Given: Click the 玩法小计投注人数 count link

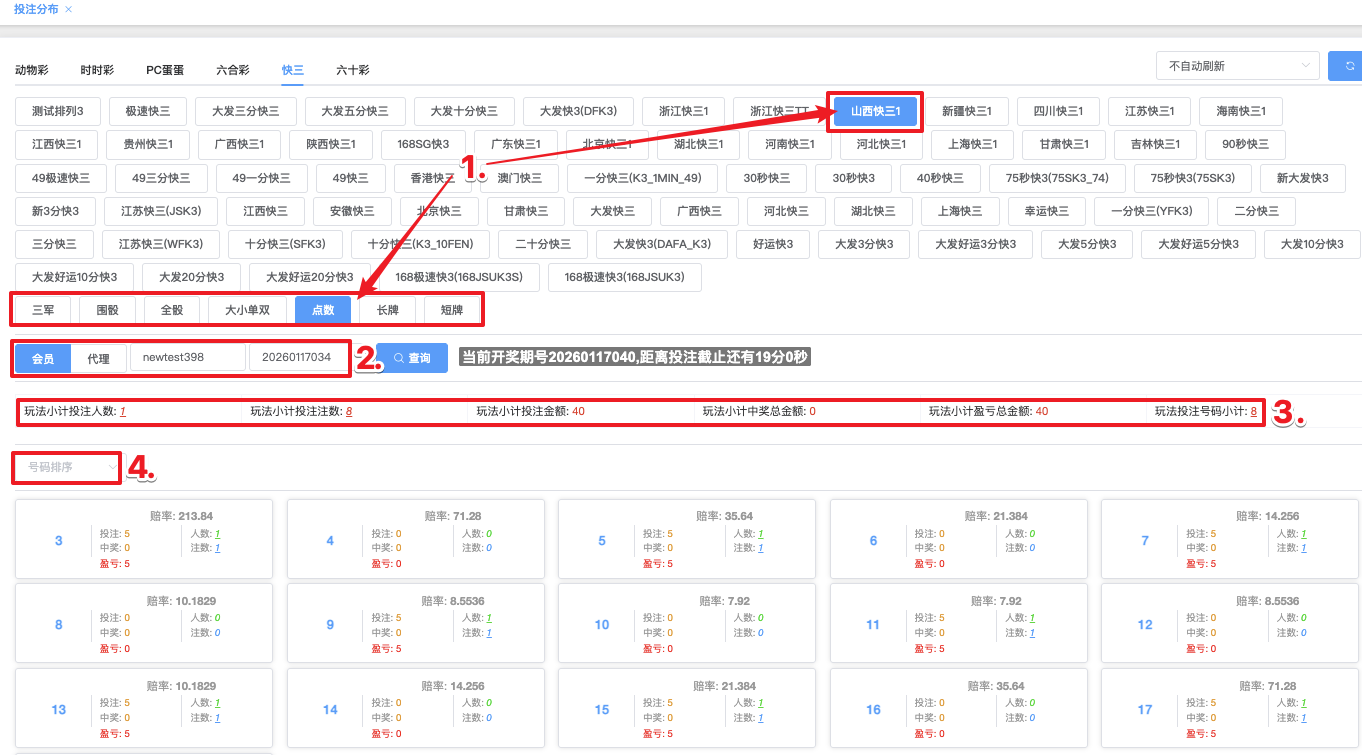Looking at the screenshot, I should (123, 411).
